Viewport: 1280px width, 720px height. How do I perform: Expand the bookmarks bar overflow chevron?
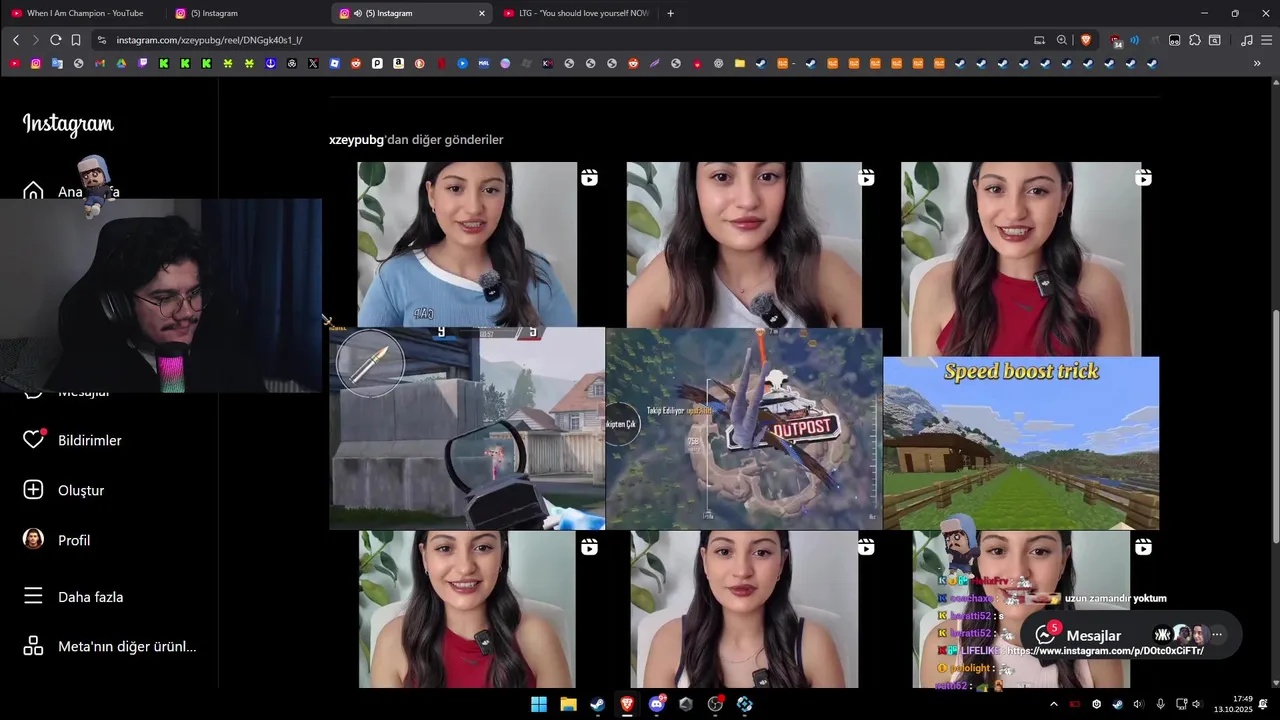coord(1257,63)
